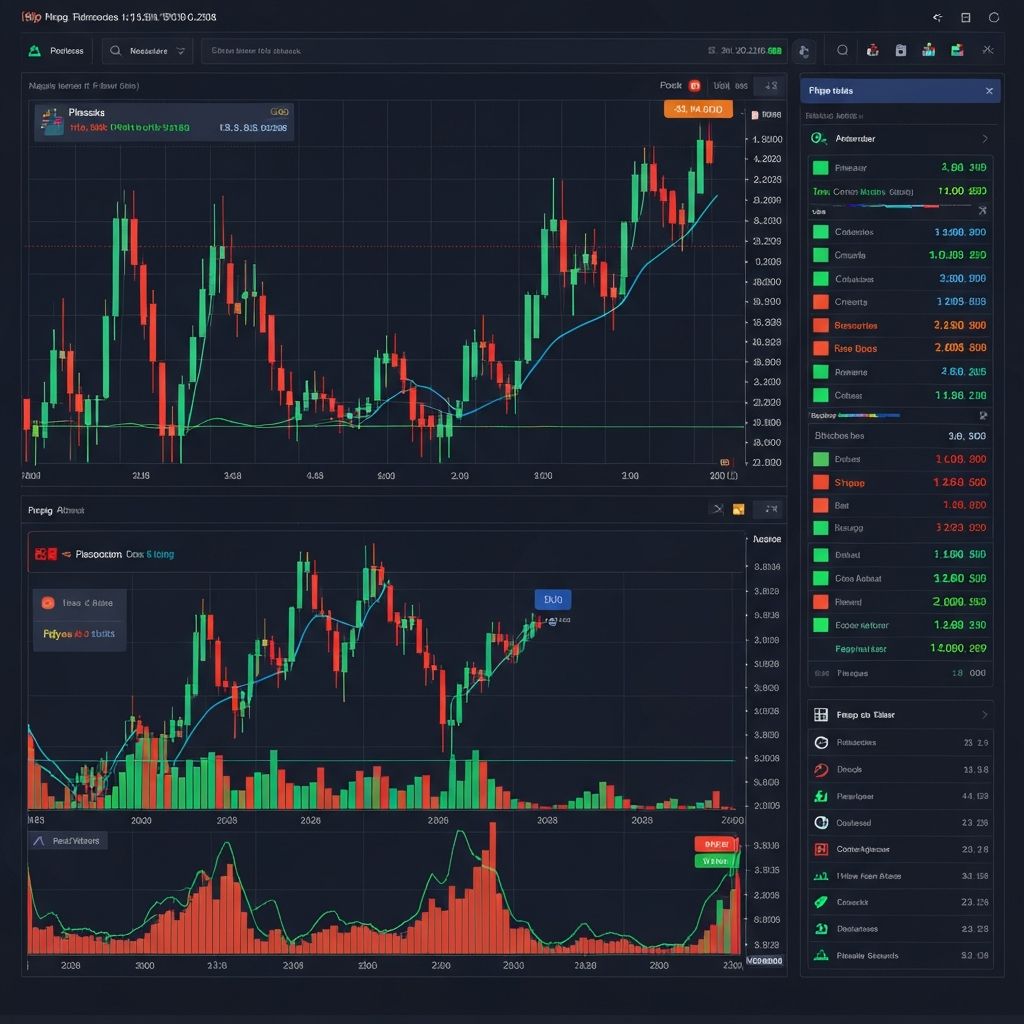Toggle the red Pool badge above the main chart

pos(694,86)
